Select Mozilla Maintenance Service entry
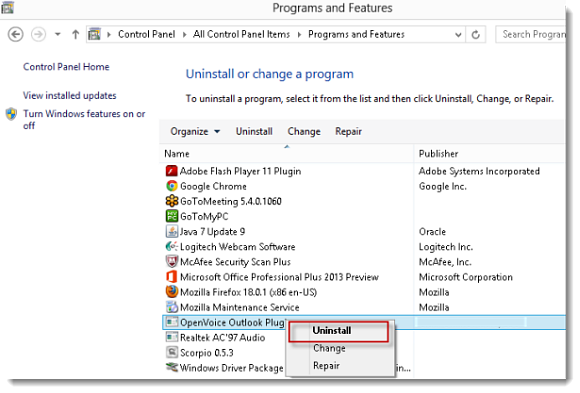The height and width of the screenshot is (393, 580). tap(240, 308)
